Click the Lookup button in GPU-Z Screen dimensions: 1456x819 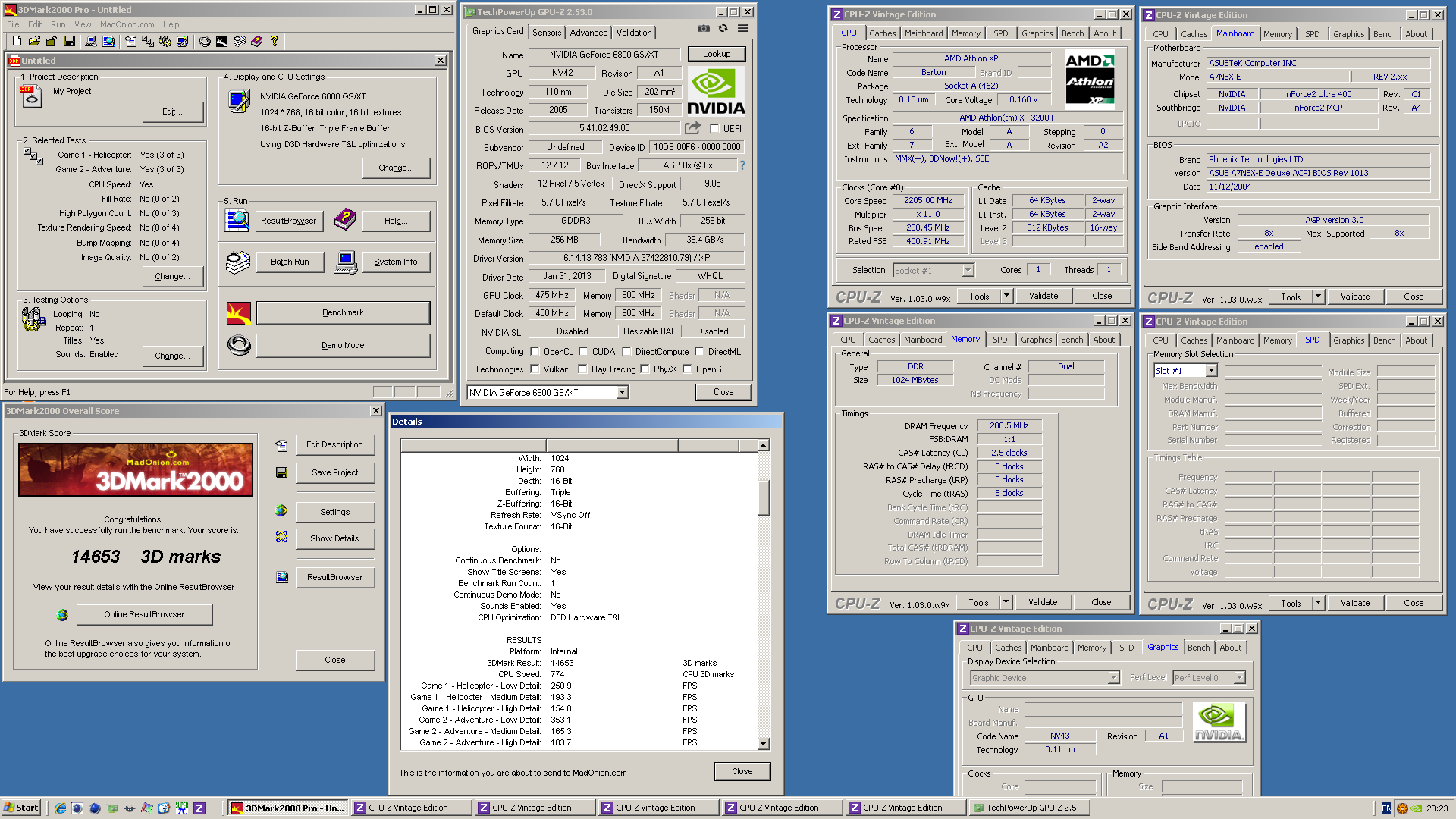717,54
